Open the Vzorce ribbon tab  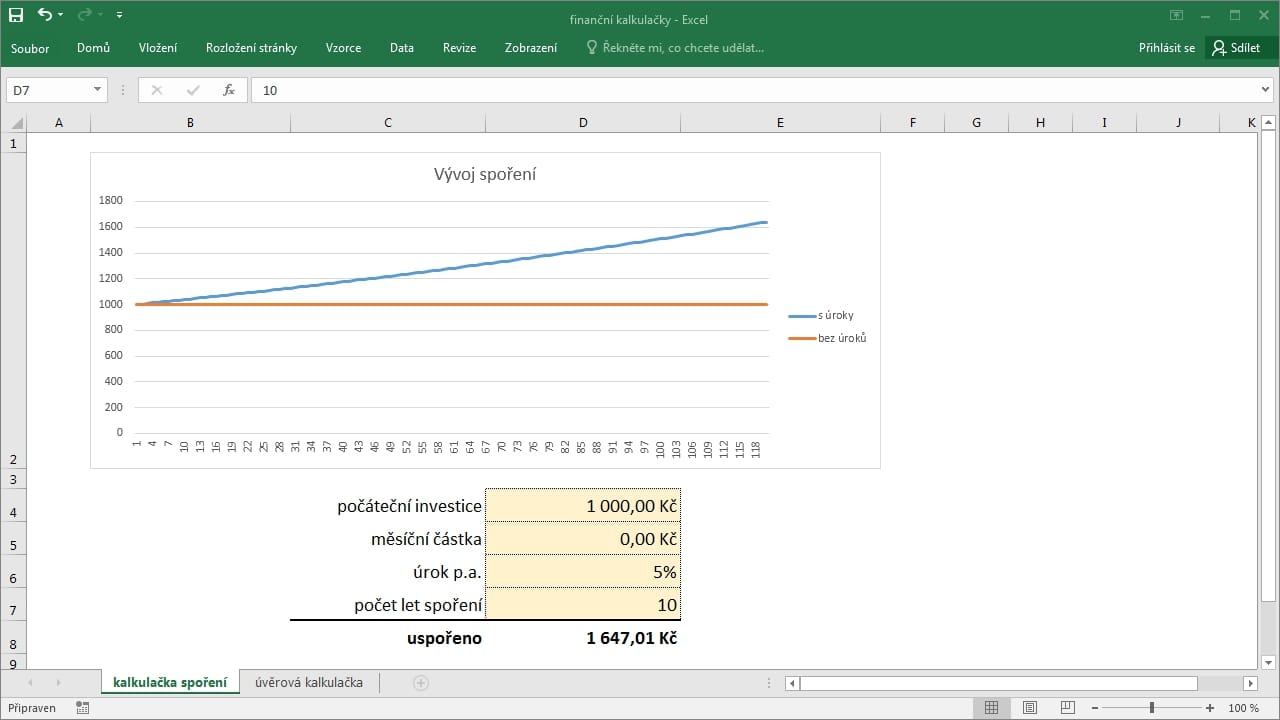point(343,48)
